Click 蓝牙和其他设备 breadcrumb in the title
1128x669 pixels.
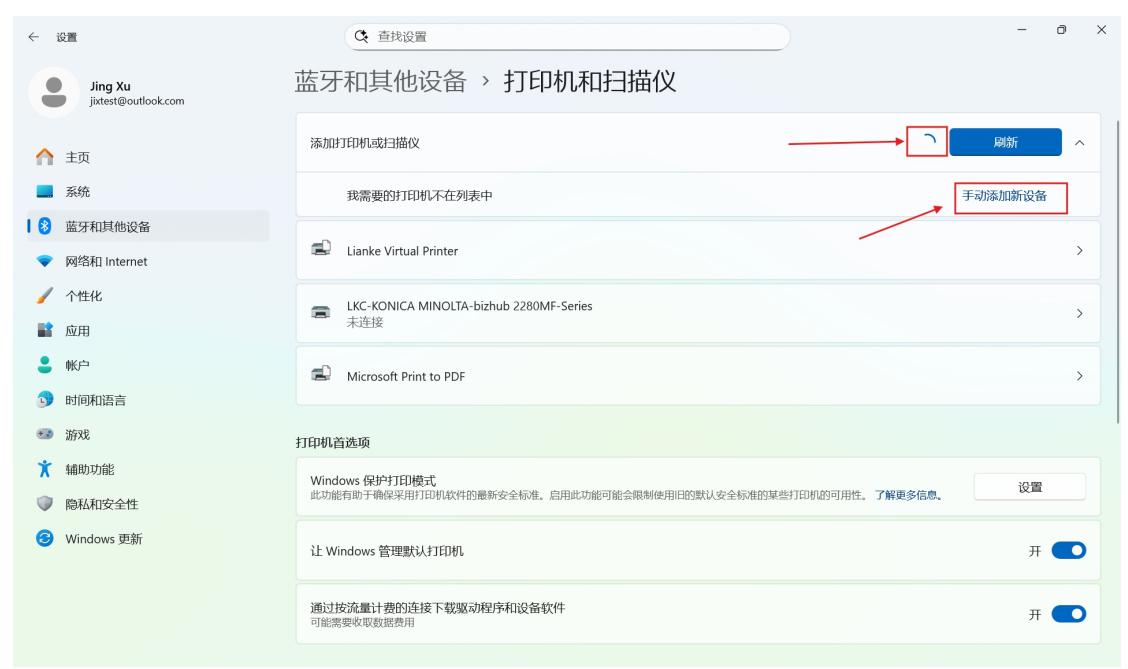pos(381,81)
